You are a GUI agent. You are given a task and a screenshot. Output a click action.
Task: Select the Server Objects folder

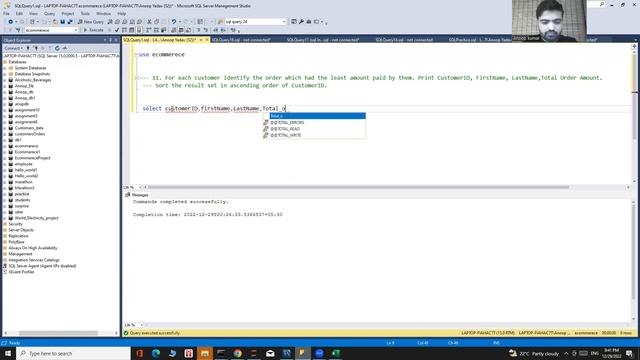click(21, 230)
